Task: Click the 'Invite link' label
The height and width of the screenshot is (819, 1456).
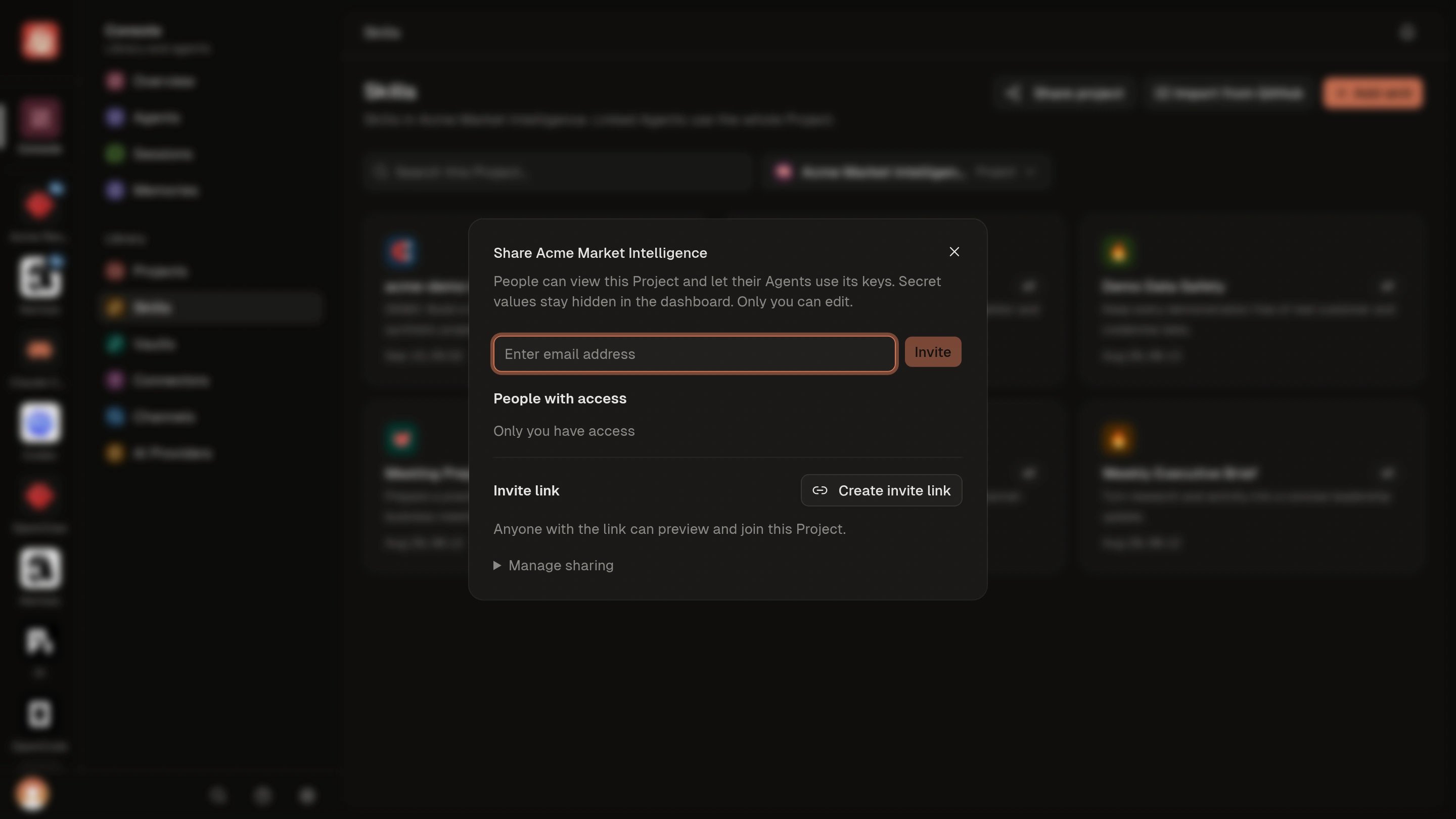Action: (x=526, y=490)
